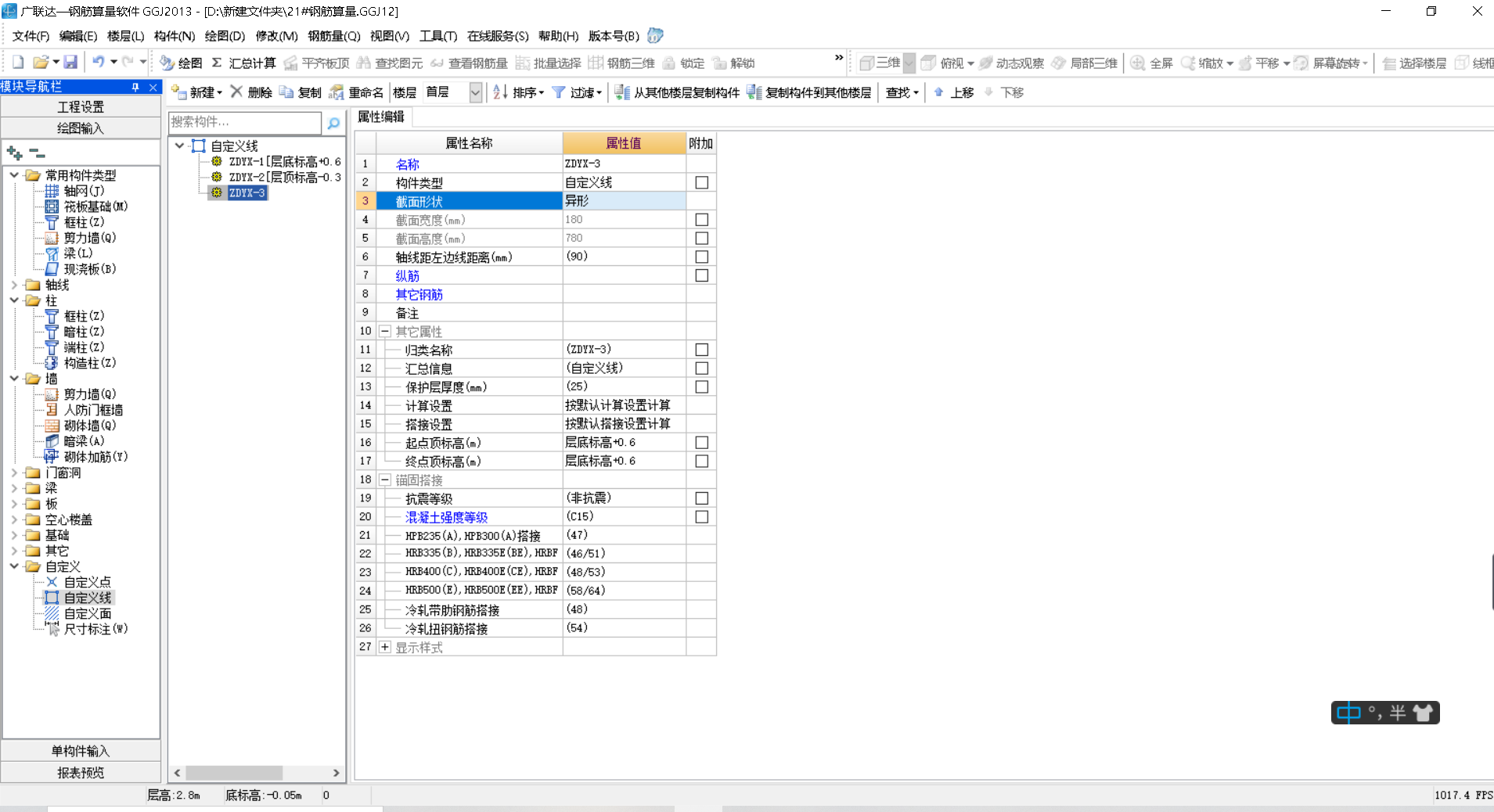Image resolution: width=1494 pixels, height=812 pixels.
Task: Expand the 门窗洞 folder
Action: coord(14,472)
